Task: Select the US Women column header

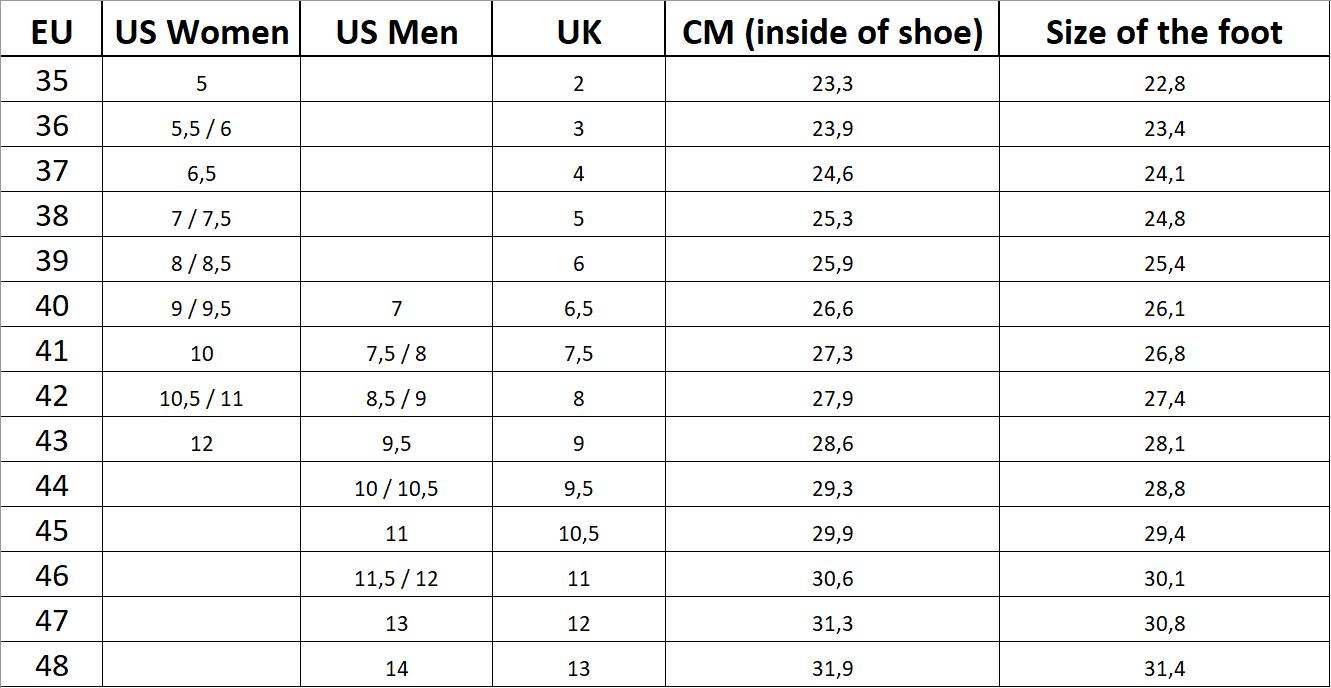Action: point(201,32)
